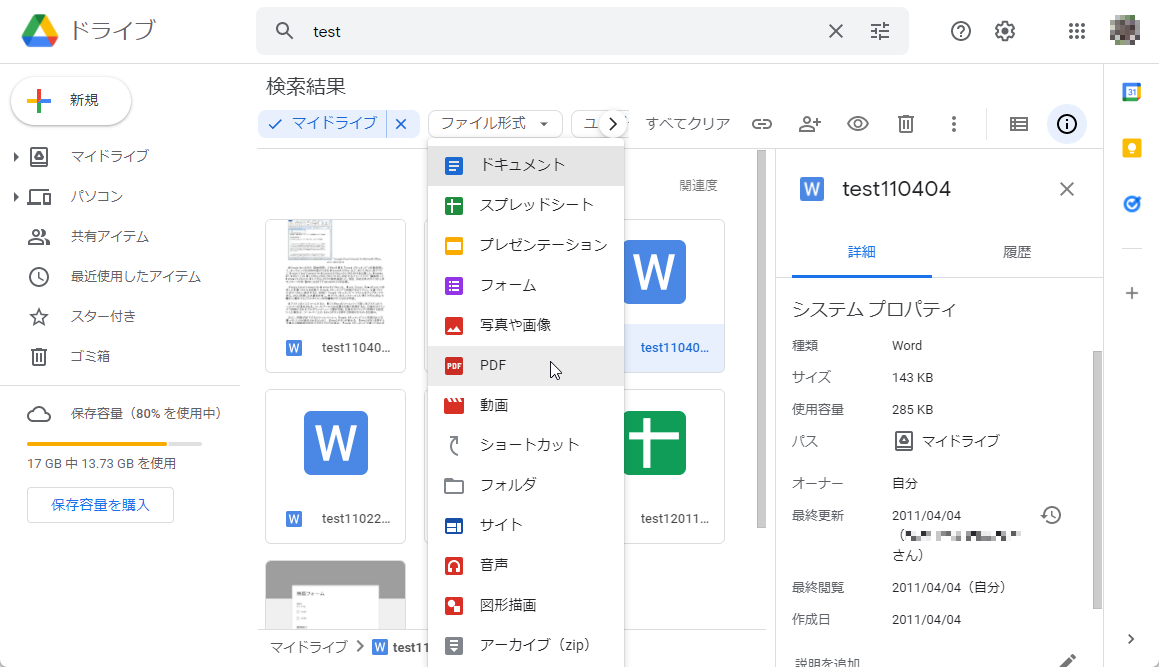Open advanced search options icon
The image size is (1159, 667).
tap(879, 31)
